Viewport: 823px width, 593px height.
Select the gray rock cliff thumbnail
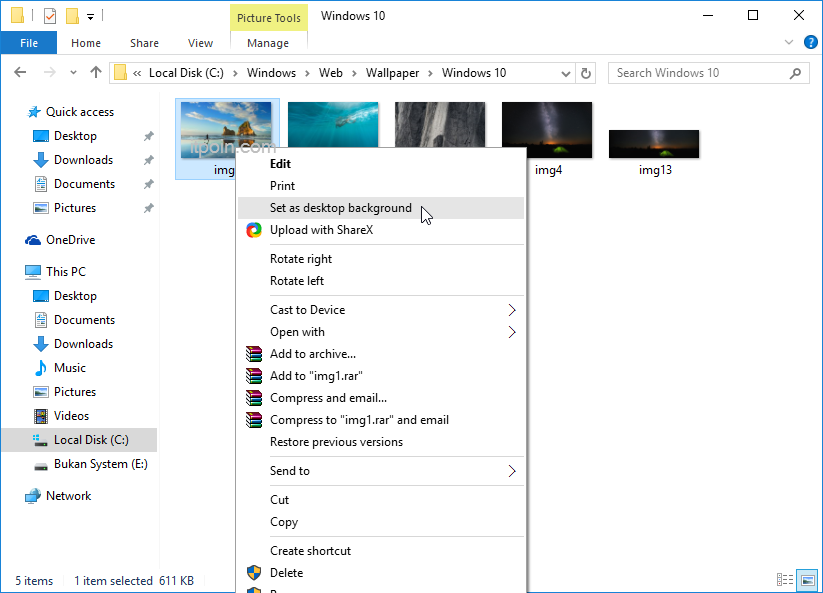pyautogui.click(x=440, y=124)
